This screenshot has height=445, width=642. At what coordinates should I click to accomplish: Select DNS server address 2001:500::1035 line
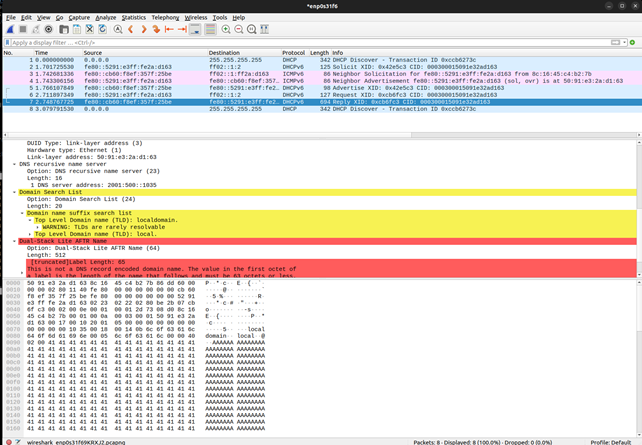94,185
